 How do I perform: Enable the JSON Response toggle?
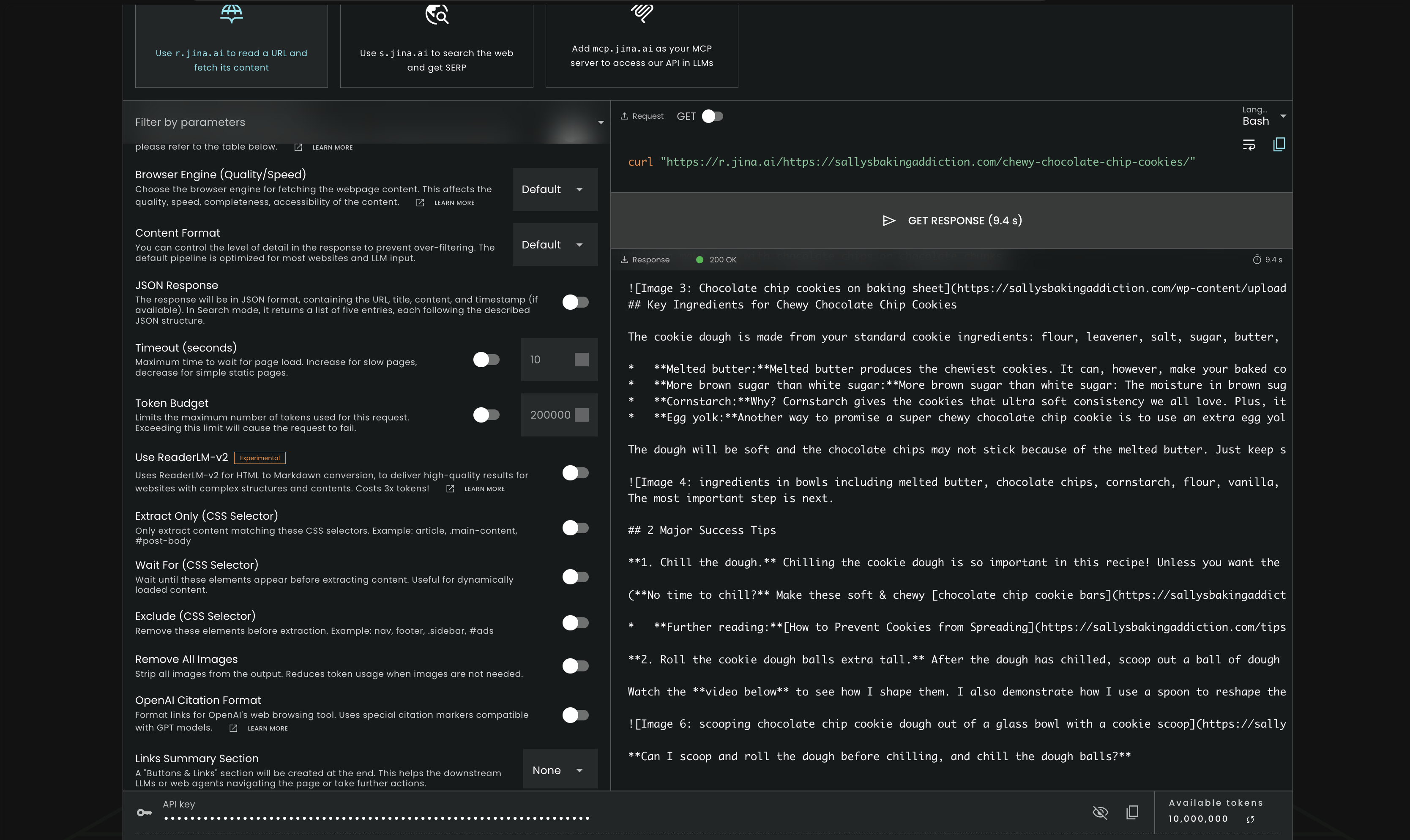tap(575, 302)
